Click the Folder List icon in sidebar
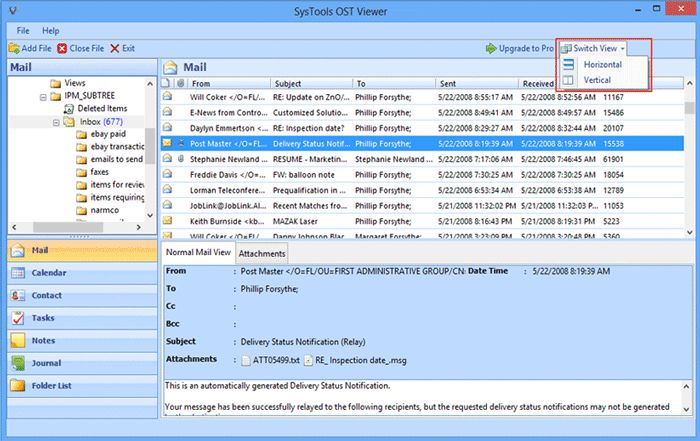The width and height of the screenshot is (700, 441). (x=18, y=386)
